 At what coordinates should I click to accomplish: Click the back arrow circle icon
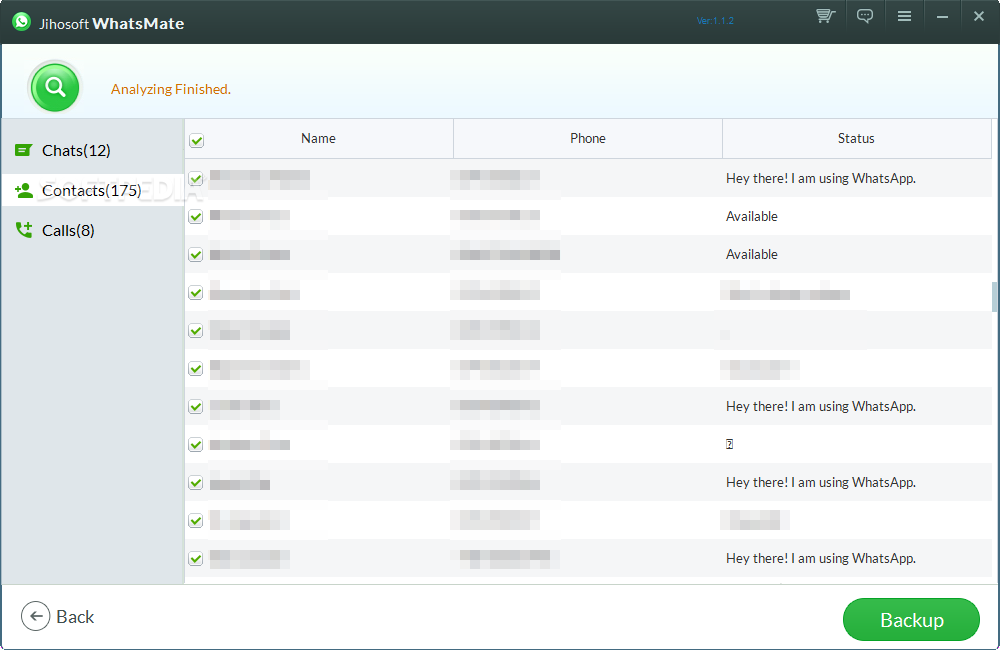coord(36,616)
